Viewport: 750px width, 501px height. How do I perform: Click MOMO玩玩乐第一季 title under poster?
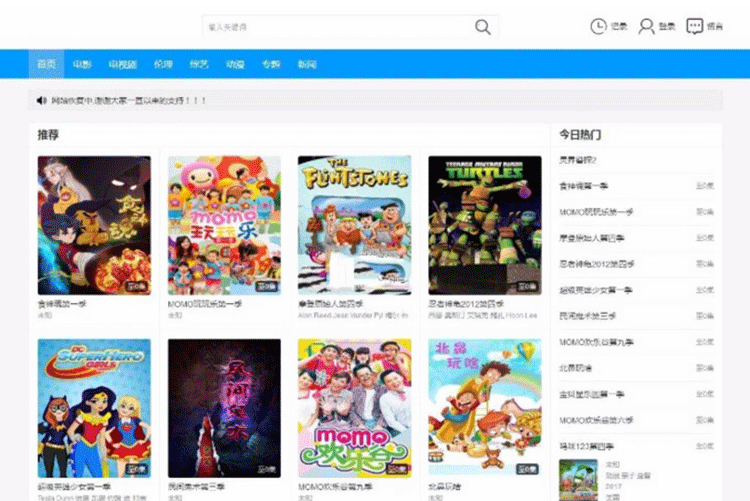pos(205,304)
